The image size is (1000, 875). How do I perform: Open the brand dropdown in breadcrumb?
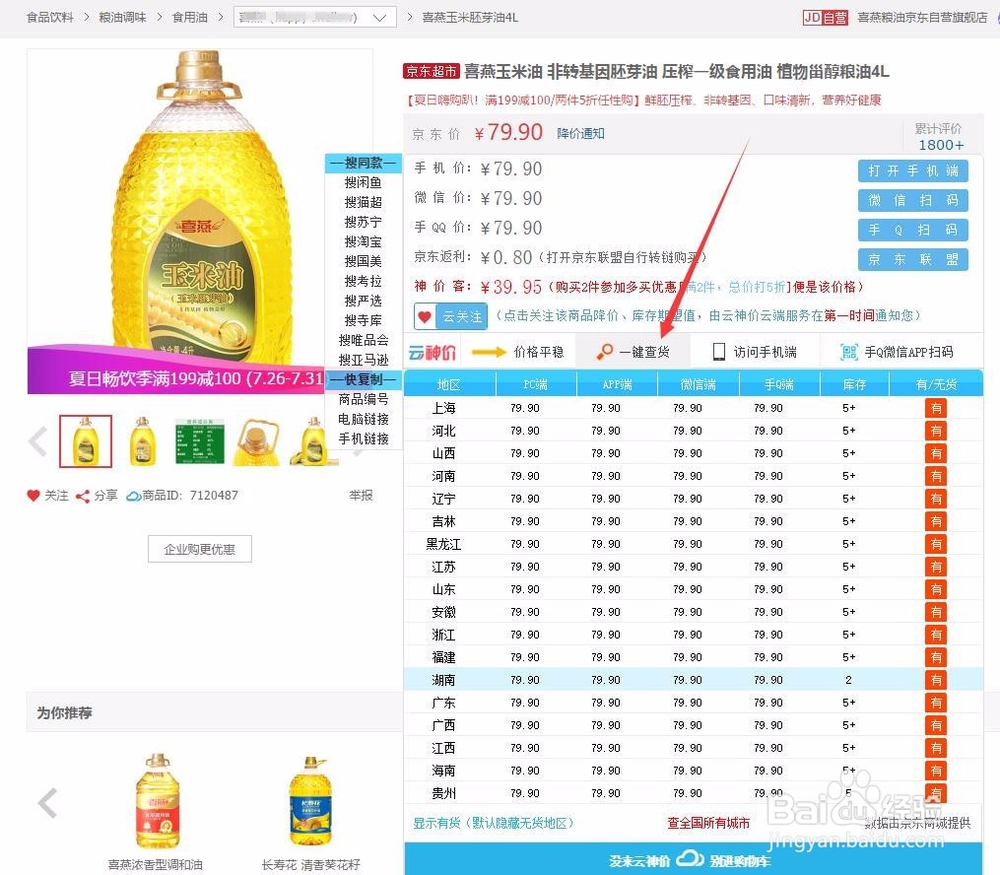[x=315, y=17]
